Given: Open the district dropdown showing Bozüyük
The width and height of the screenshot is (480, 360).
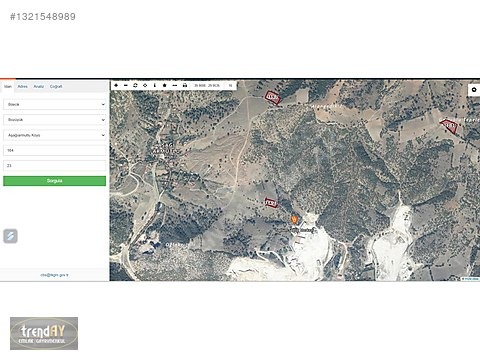Looking at the screenshot, I should click(55, 120).
